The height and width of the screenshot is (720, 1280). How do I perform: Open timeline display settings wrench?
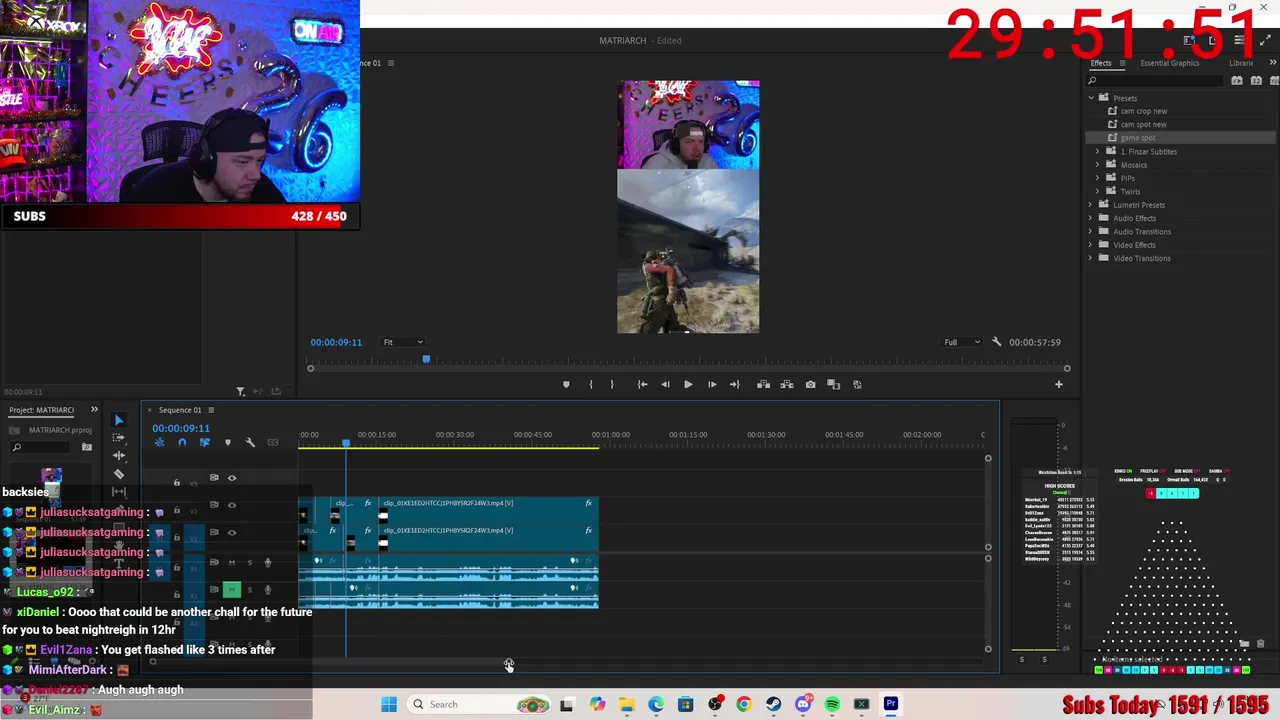click(250, 442)
